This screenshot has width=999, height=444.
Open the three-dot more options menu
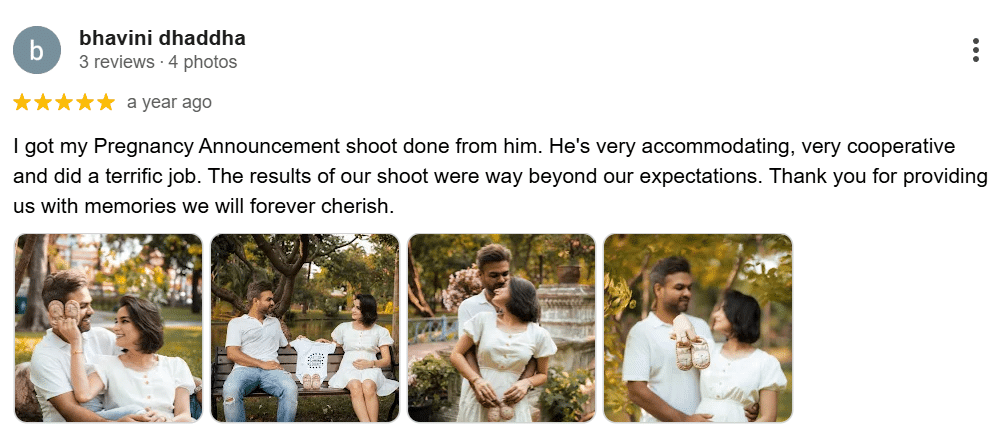pyautogui.click(x=975, y=50)
